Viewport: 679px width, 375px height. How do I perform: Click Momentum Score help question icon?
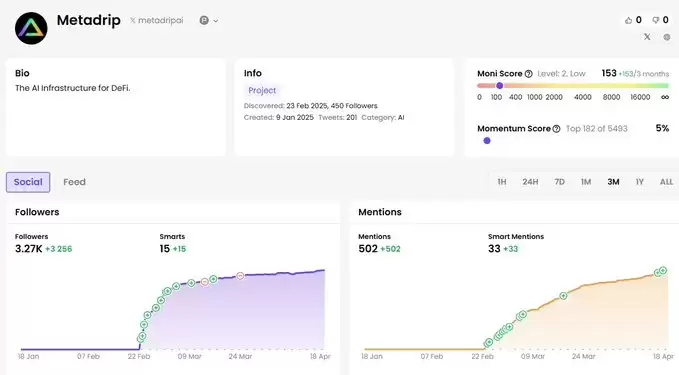tap(556, 129)
